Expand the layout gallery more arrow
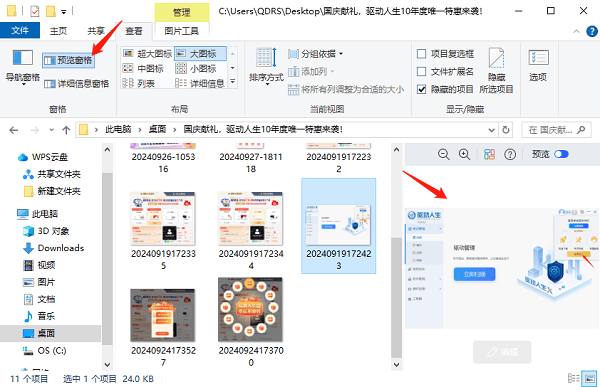The width and height of the screenshot is (600, 387). click(x=232, y=82)
